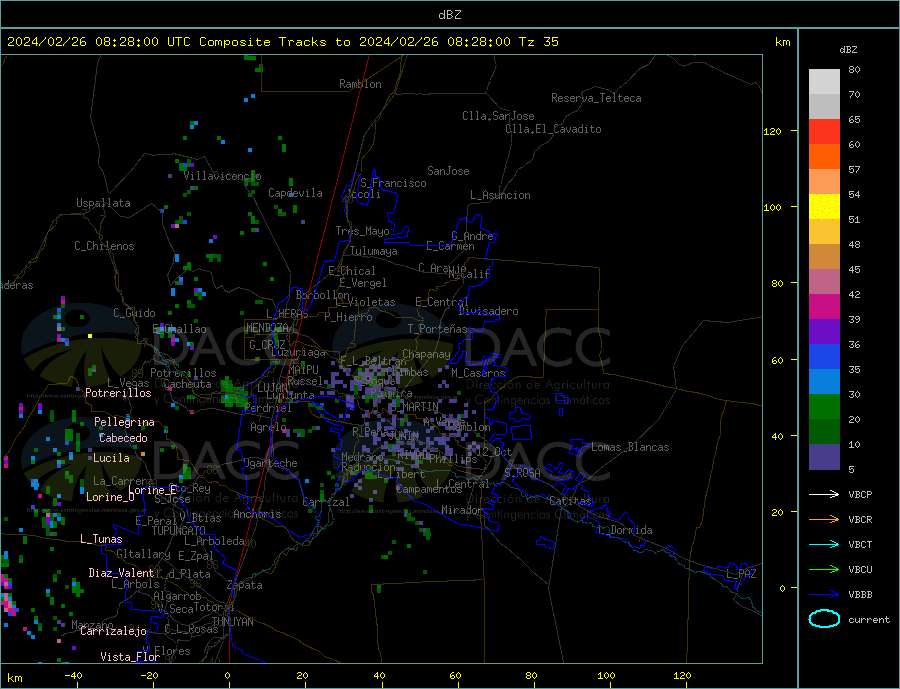Screen dimensions: 900x689
Task: Click the blue VBBB arrow in the legend
Action: click(x=824, y=594)
